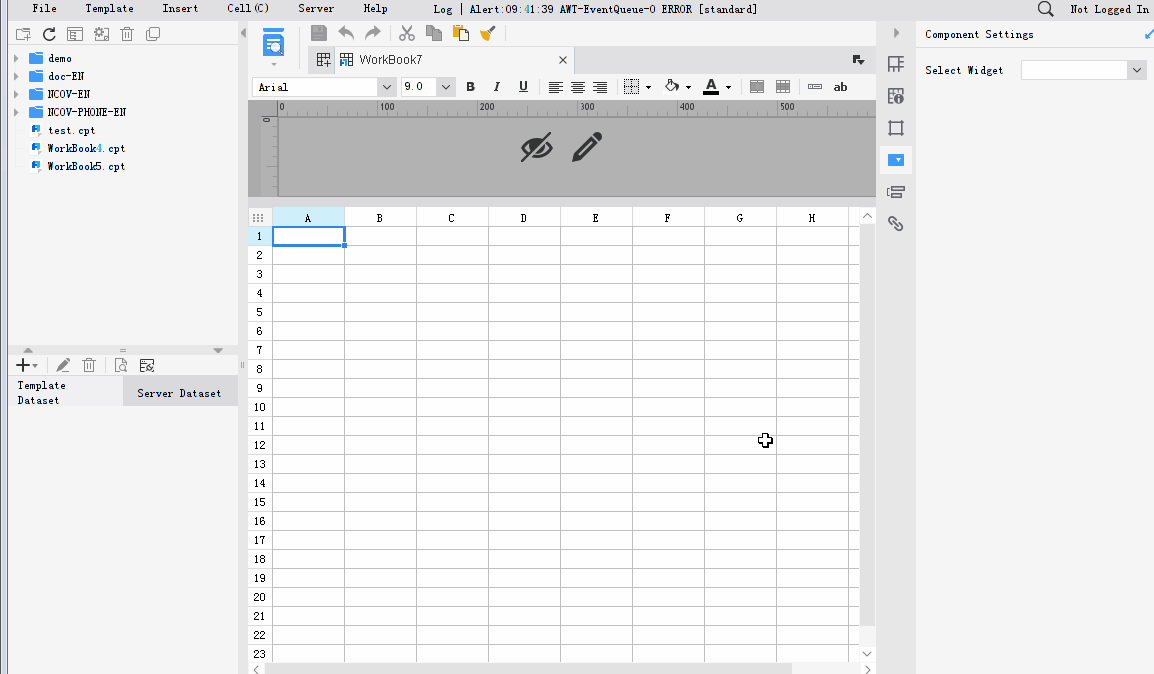Screen dimensions: 1154x674
Task: Copy the selected cell content
Action: pyautogui.click(x=433, y=33)
